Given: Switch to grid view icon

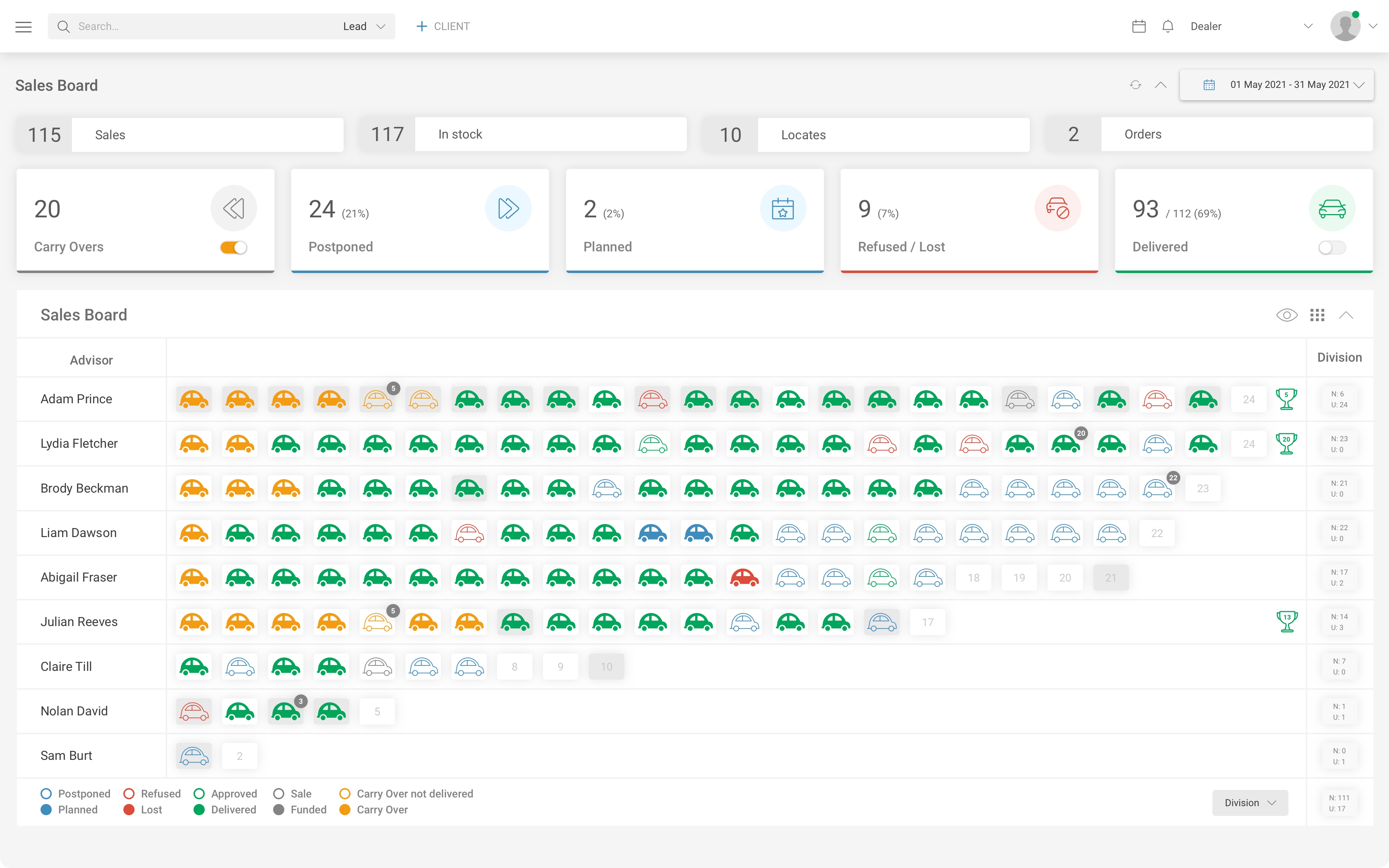Looking at the screenshot, I should (1317, 315).
